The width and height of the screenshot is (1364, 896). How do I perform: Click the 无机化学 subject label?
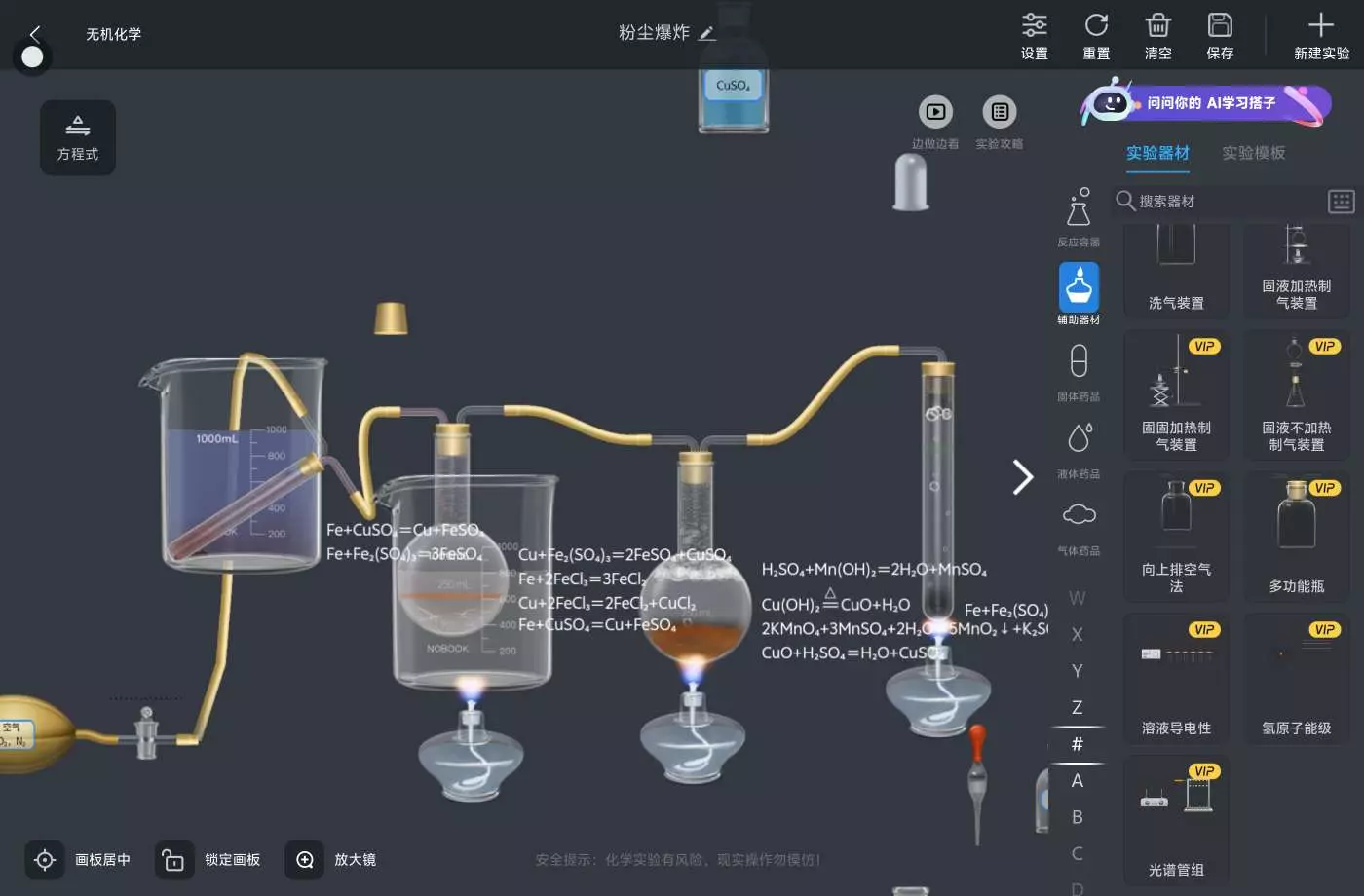[x=113, y=34]
